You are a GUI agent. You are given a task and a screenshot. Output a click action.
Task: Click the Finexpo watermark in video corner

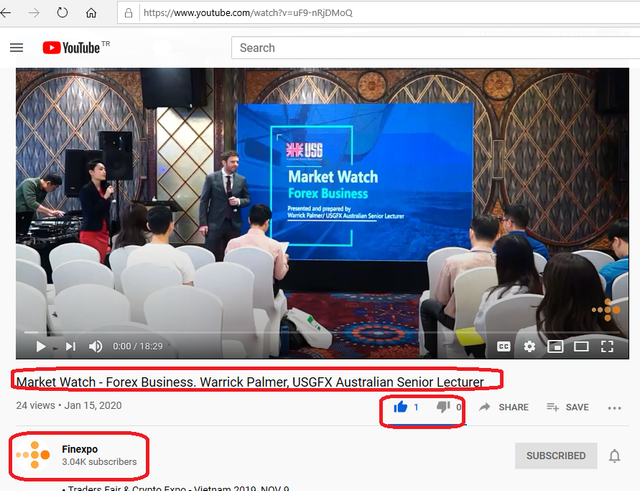[x=606, y=310]
